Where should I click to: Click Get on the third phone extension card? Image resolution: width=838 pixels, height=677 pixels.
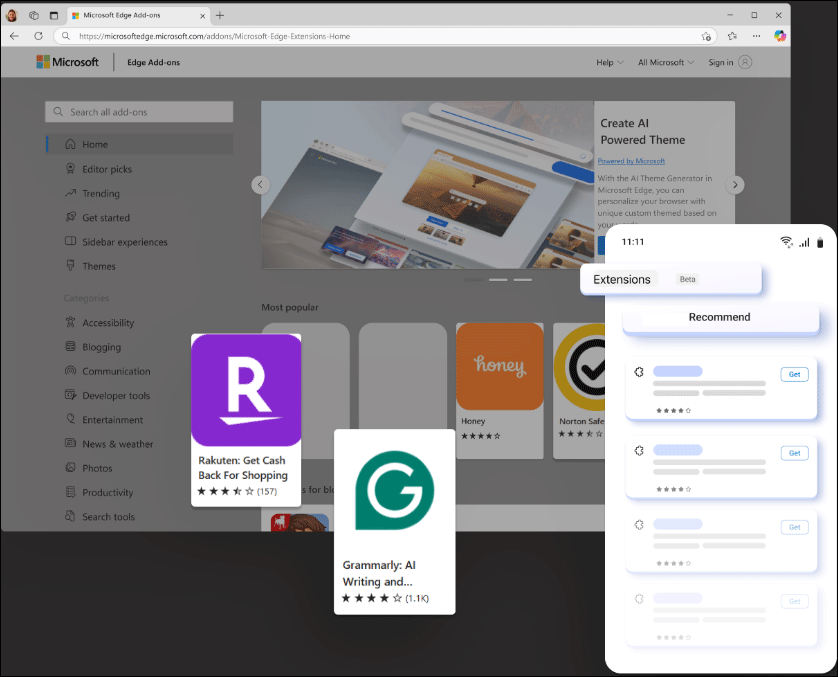(794, 527)
